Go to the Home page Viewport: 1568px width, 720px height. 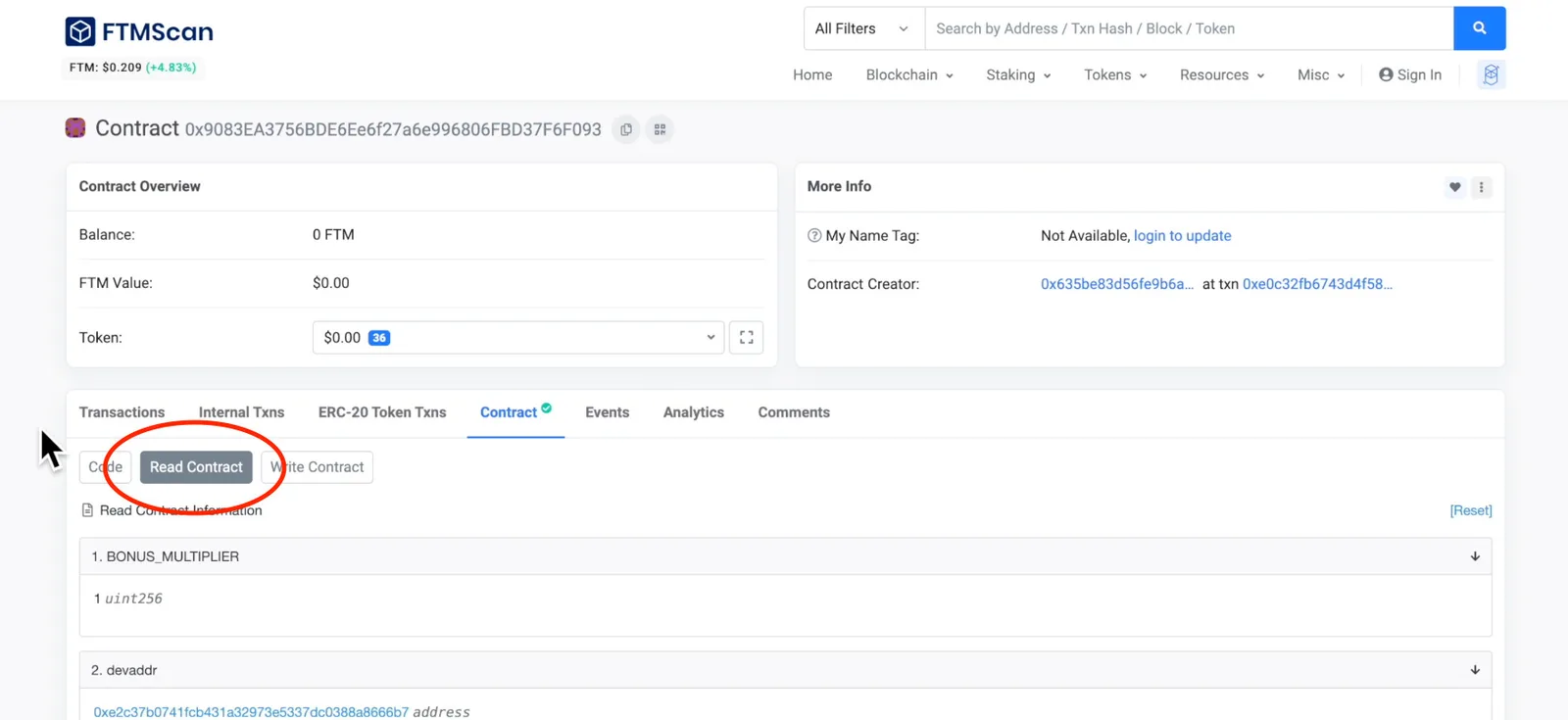[812, 75]
